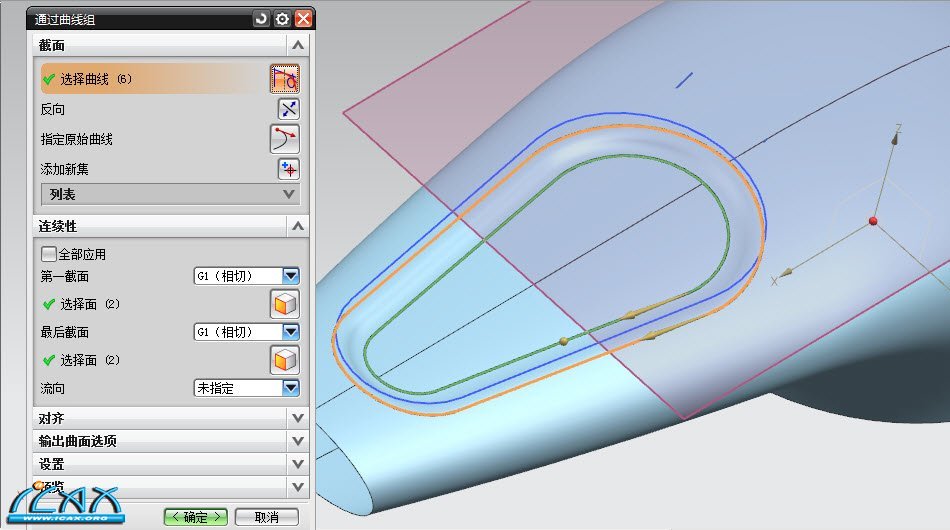Click the select face cube icon under 第一截面
Image resolution: width=950 pixels, height=530 pixels.
click(x=285, y=304)
